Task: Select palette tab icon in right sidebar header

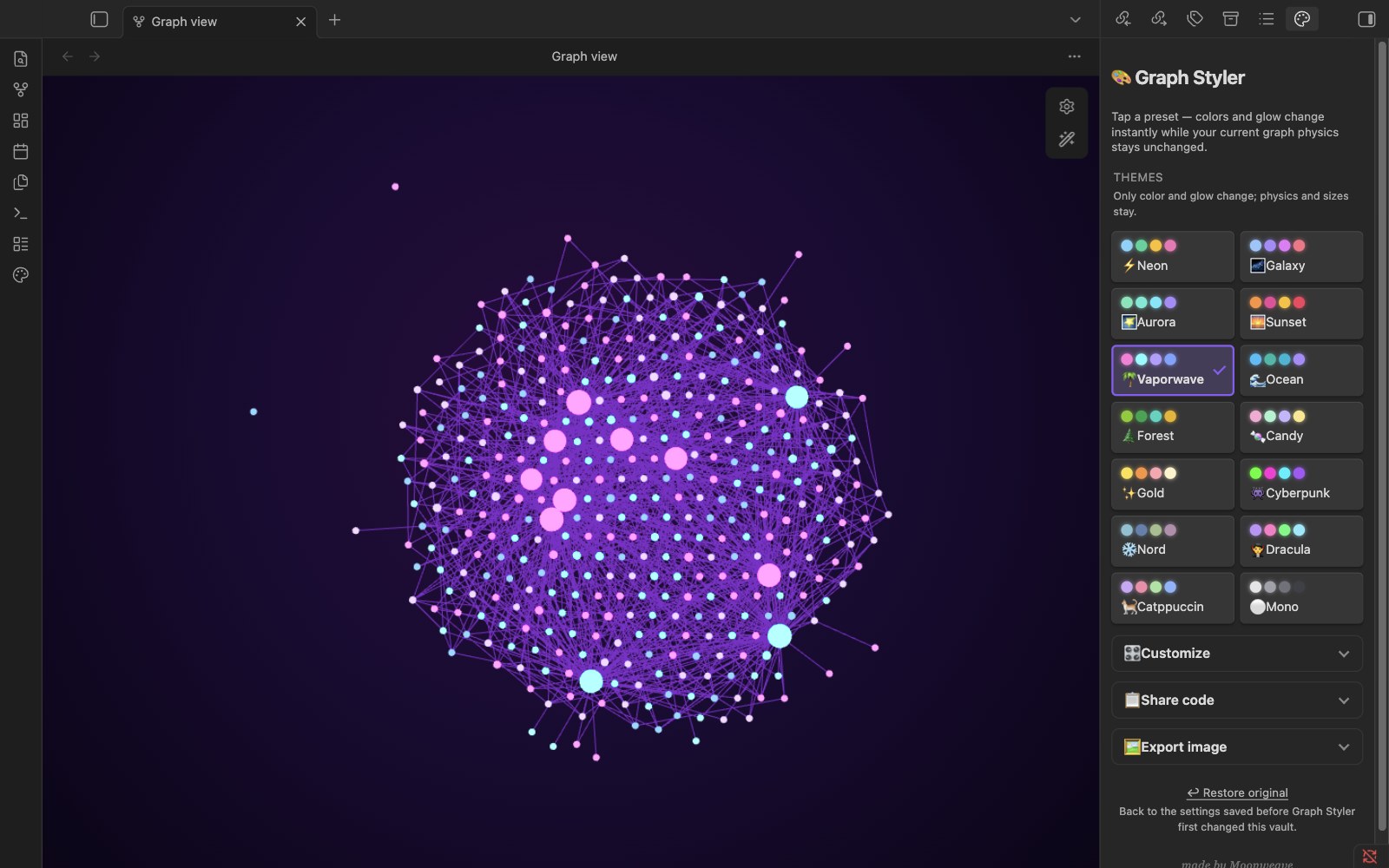Action: pos(1302,19)
